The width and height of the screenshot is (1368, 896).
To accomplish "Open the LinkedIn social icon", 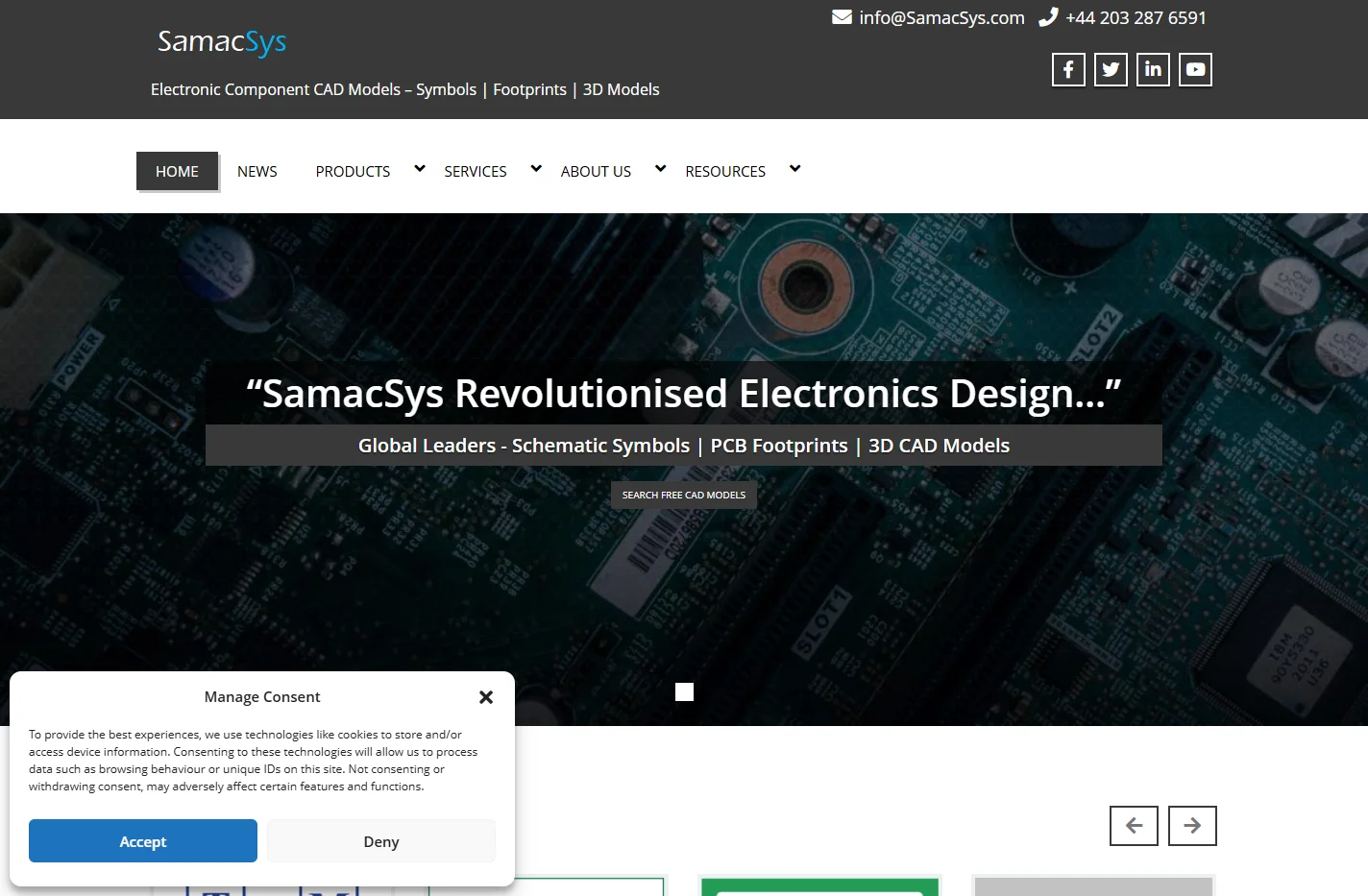I will click(1153, 69).
